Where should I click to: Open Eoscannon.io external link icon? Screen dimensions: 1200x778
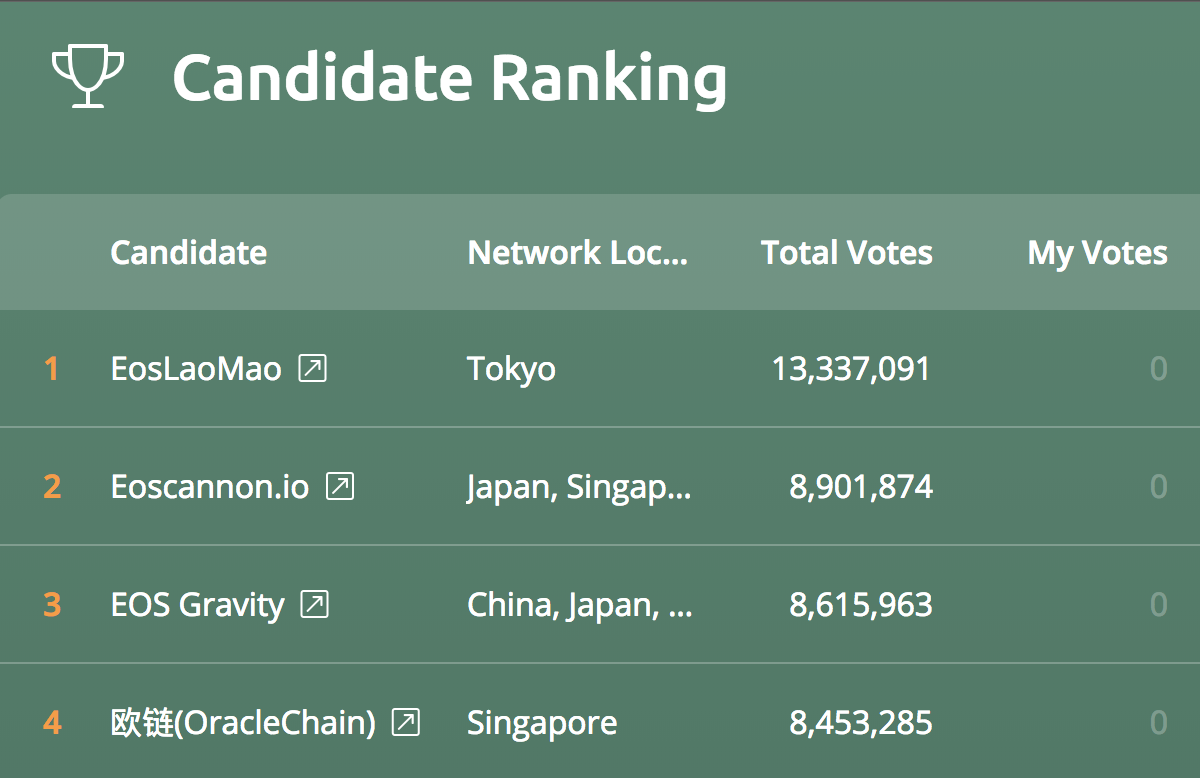pos(341,487)
